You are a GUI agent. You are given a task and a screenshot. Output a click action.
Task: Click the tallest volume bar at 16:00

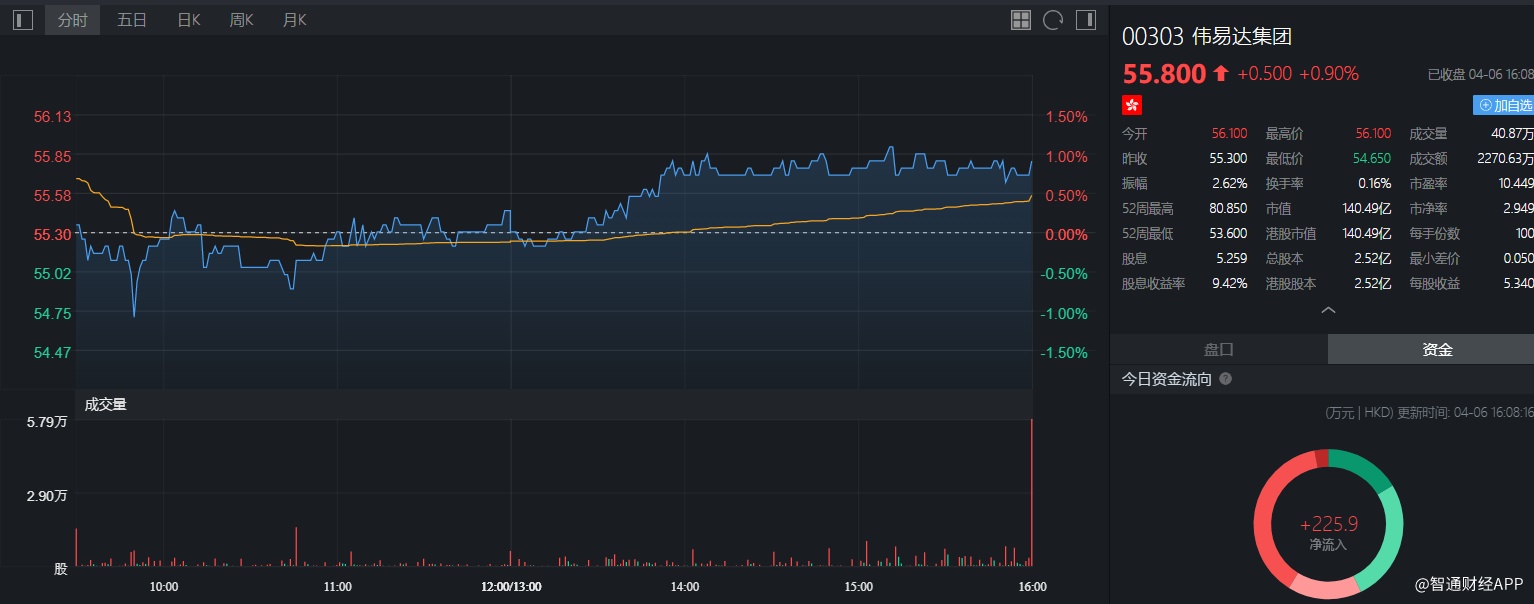coord(1031,490)
